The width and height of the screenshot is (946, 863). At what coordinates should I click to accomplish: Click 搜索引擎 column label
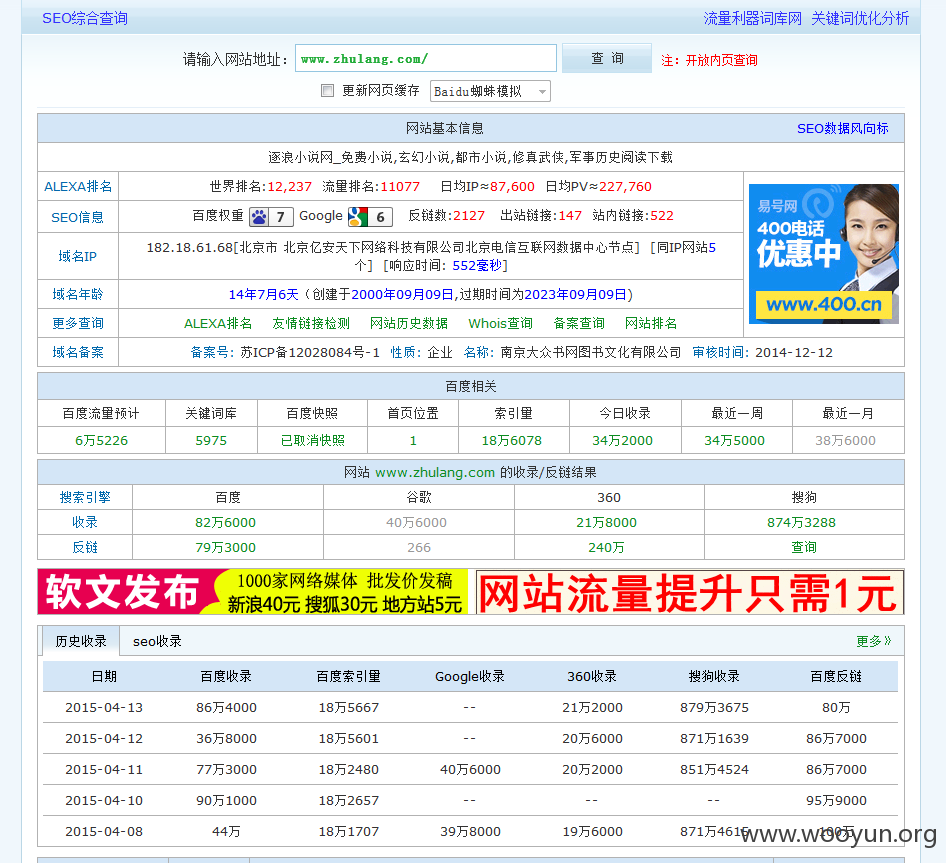pyautogui.click(x=85, y=497)
